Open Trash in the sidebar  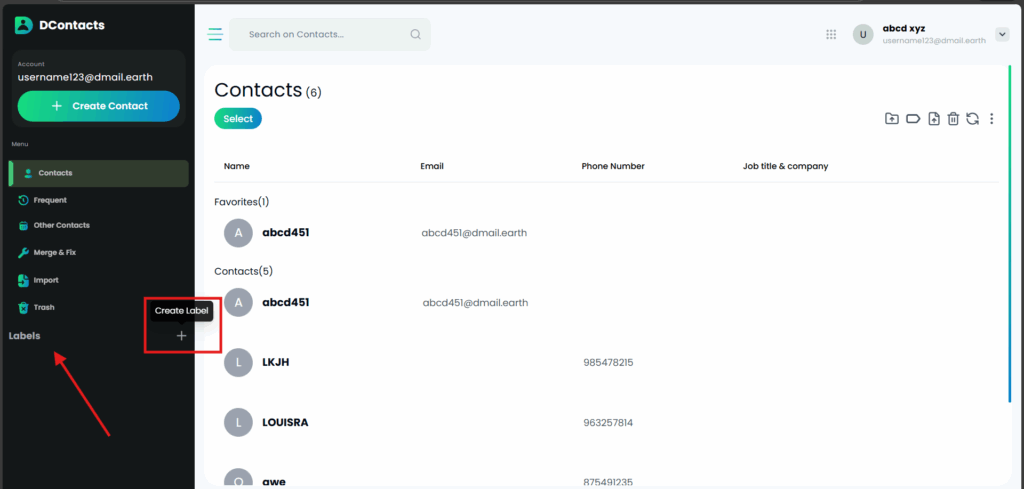[44, 307]
